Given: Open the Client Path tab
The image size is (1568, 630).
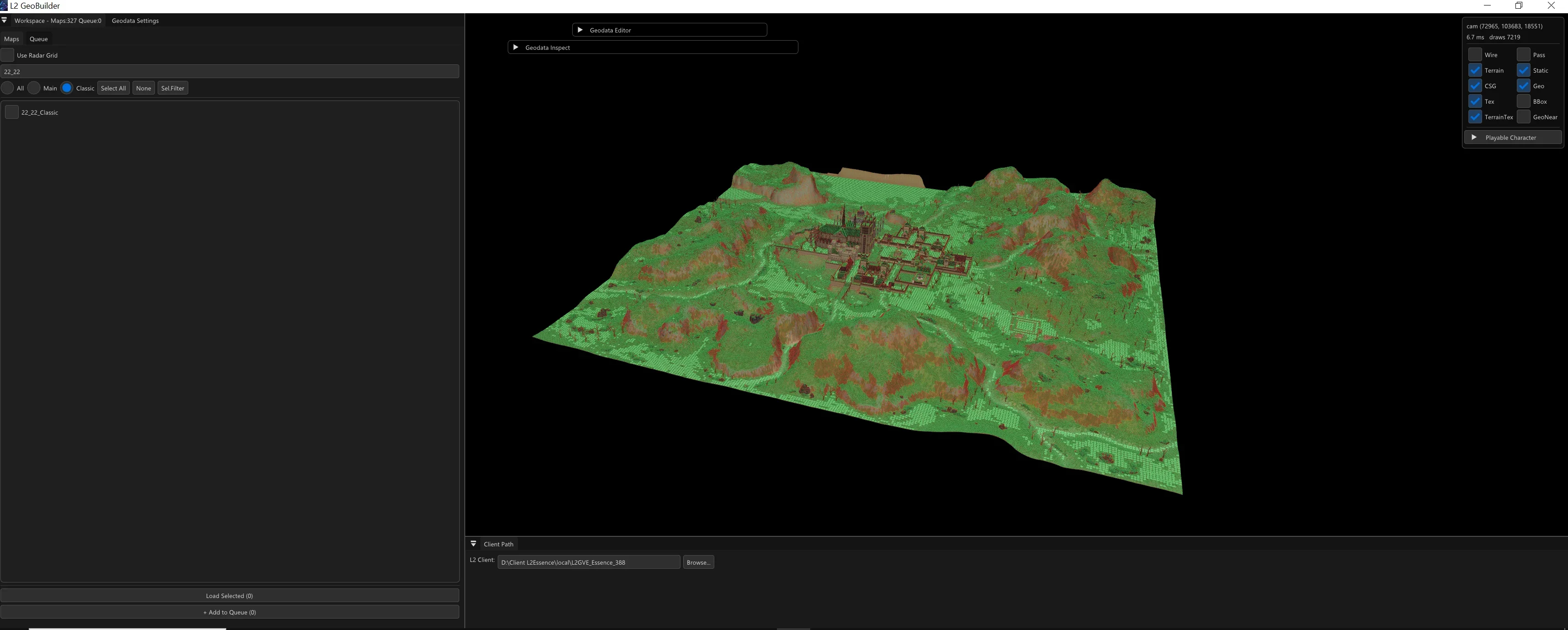Looking at the screenshot, I should point(499,544).
